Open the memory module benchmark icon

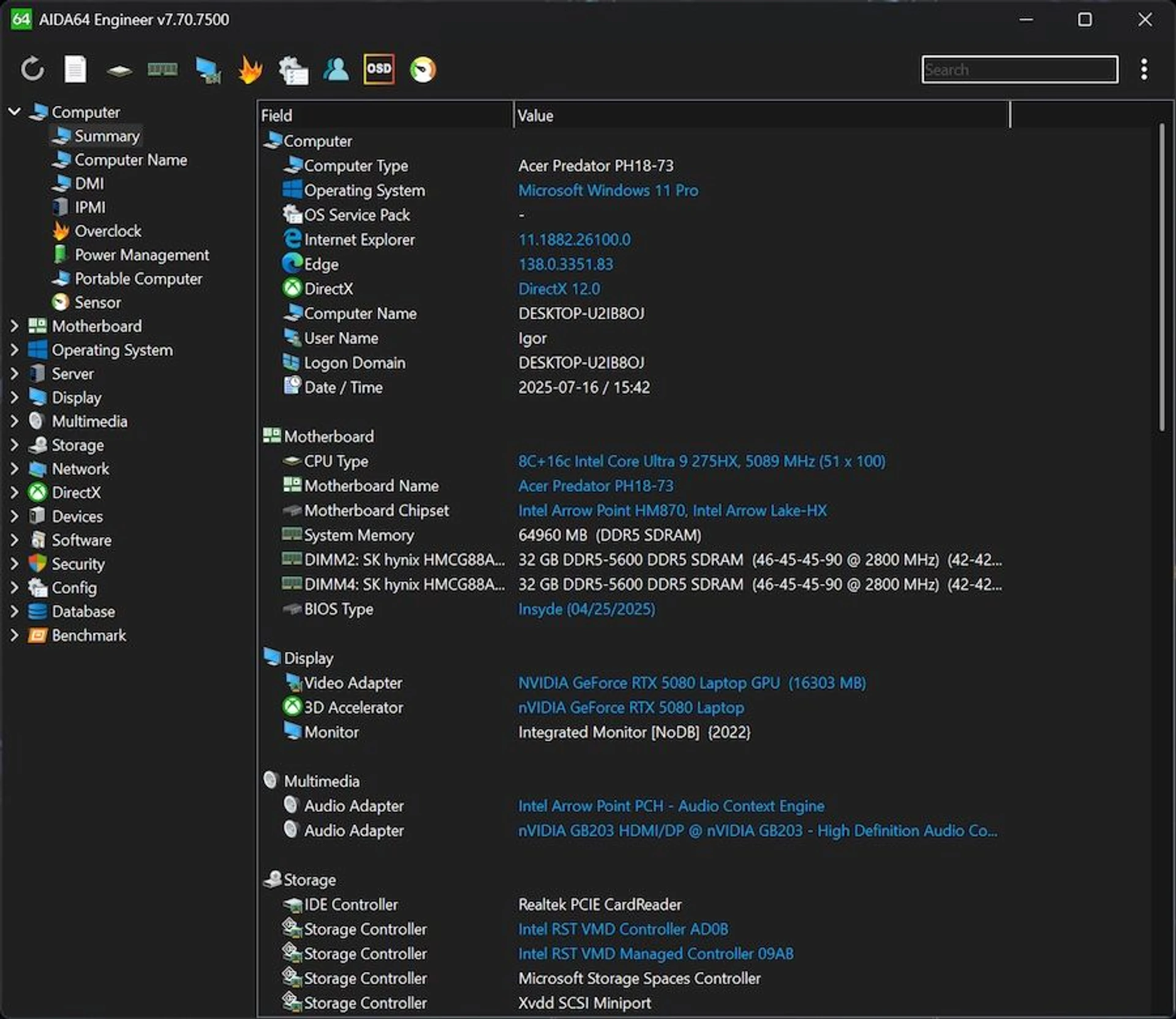(162, 69)
